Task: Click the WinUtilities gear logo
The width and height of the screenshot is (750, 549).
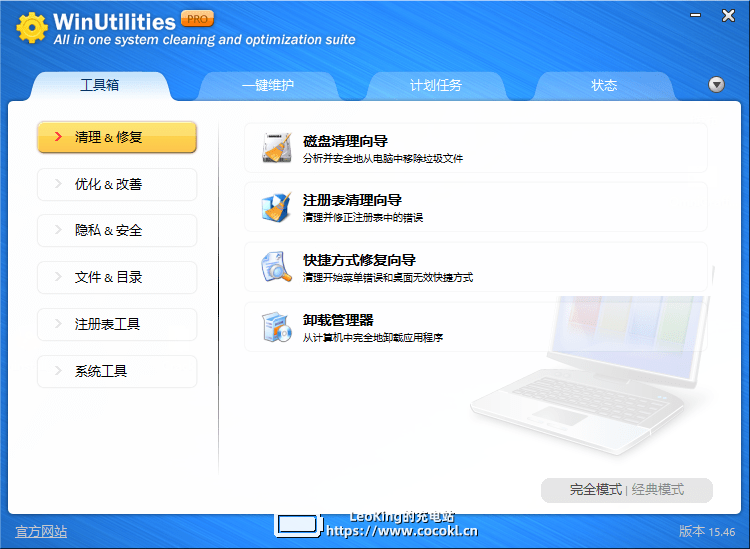Action: pos(32,27)
